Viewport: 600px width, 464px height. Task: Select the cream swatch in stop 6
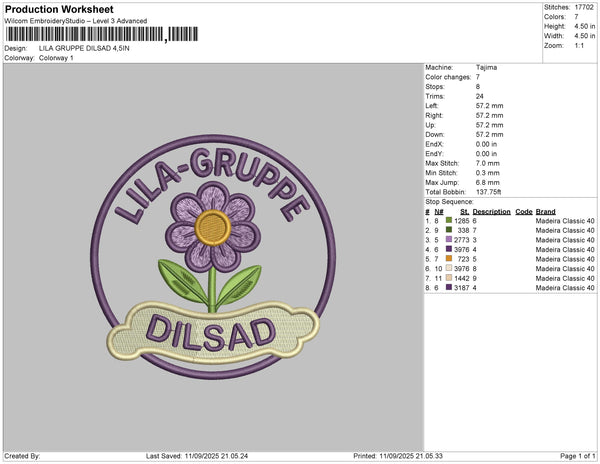449,268
